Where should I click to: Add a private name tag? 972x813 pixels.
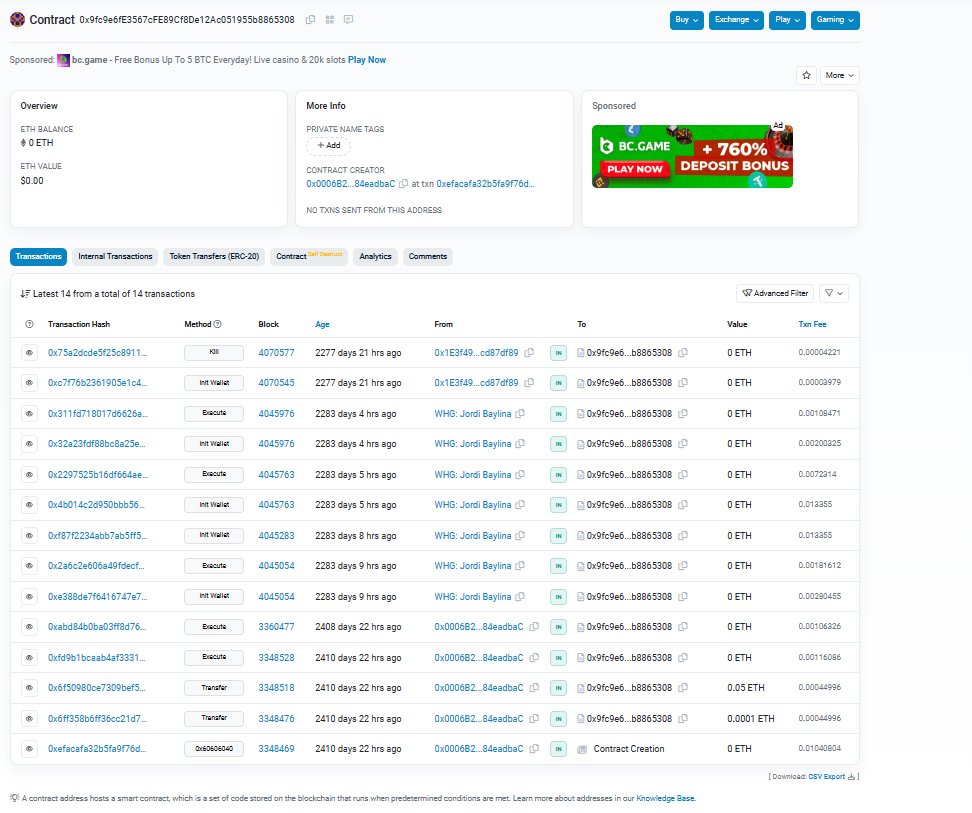tap(328, 145)
